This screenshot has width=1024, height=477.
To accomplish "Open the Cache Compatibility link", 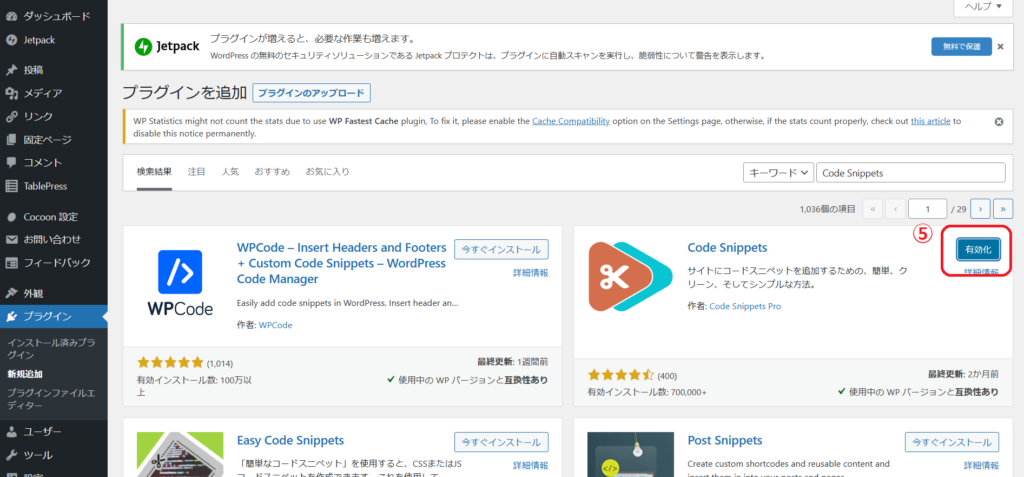I will point(571,122).
